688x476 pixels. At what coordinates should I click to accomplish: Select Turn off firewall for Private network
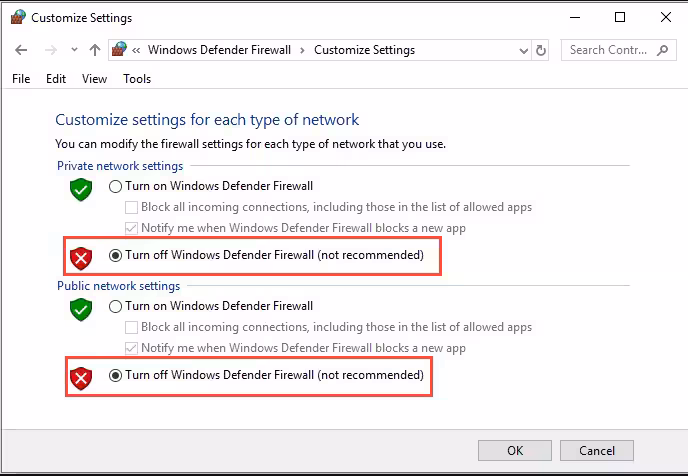(x=116, y=256)
